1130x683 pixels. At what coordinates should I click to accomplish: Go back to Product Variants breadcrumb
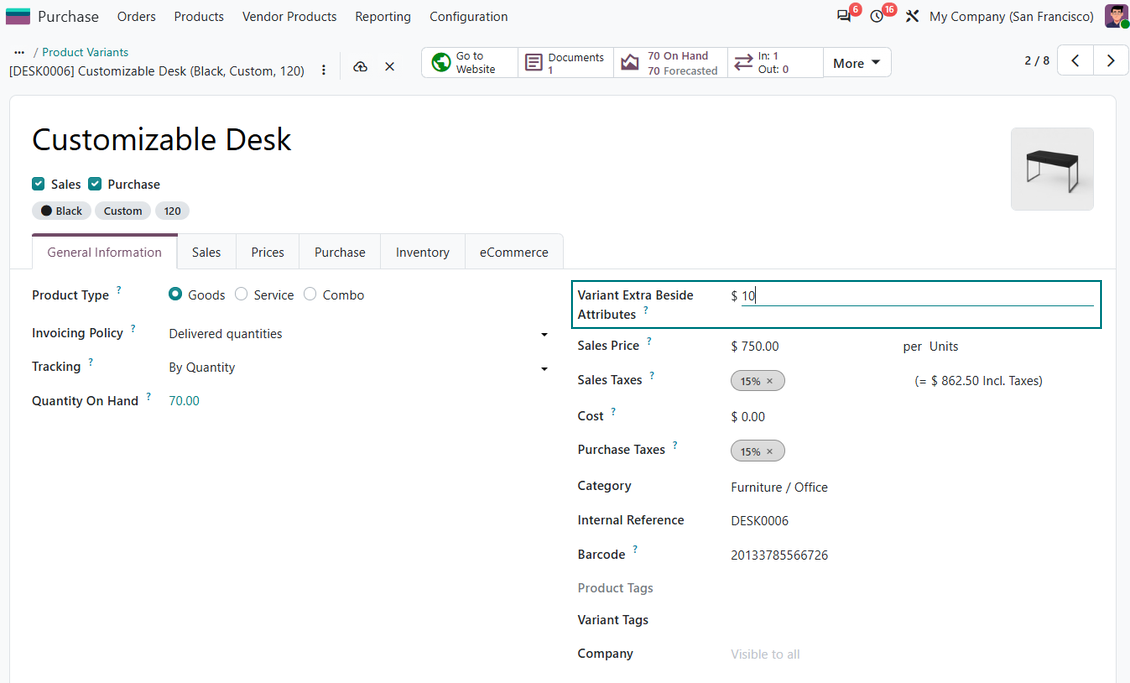pos(85,52)
